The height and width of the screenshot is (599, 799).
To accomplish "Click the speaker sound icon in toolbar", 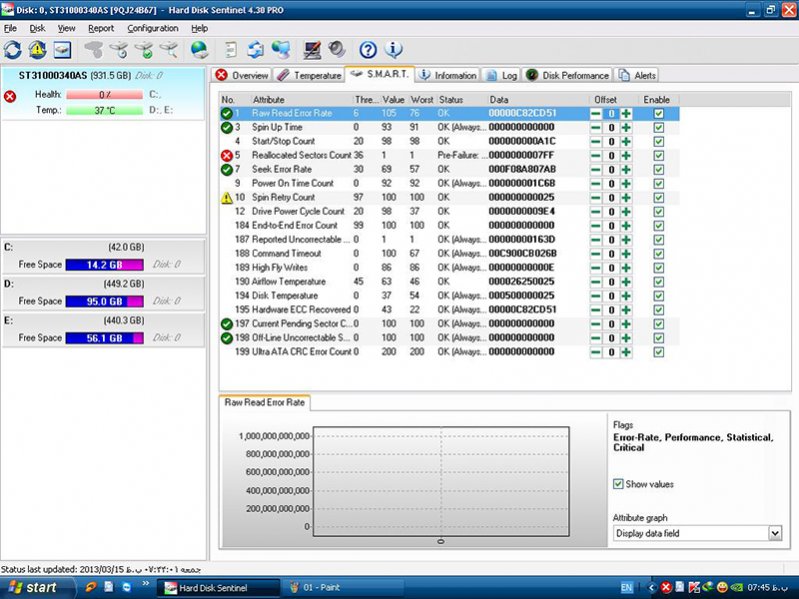I will tap(337, 50).
